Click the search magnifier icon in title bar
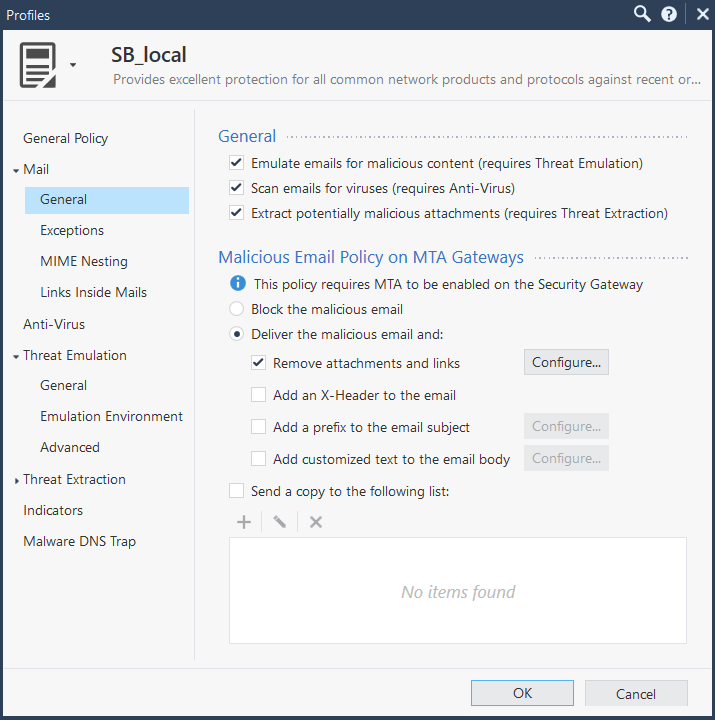 tap(642, 14)
